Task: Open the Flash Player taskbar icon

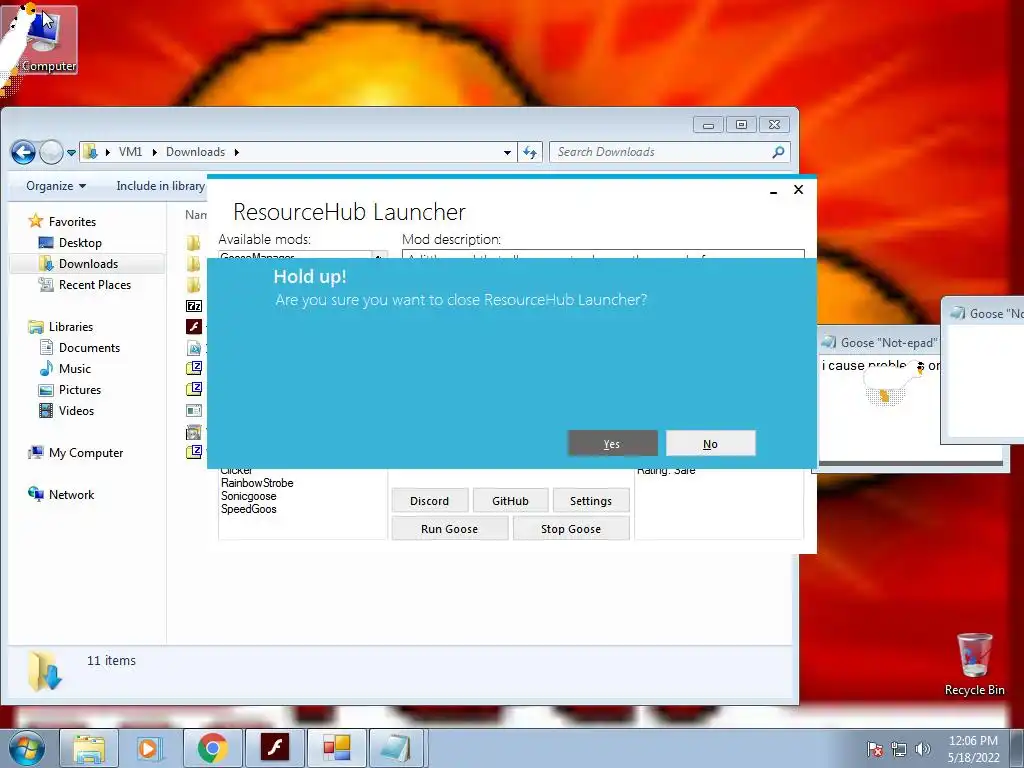Action: point(274,748)
